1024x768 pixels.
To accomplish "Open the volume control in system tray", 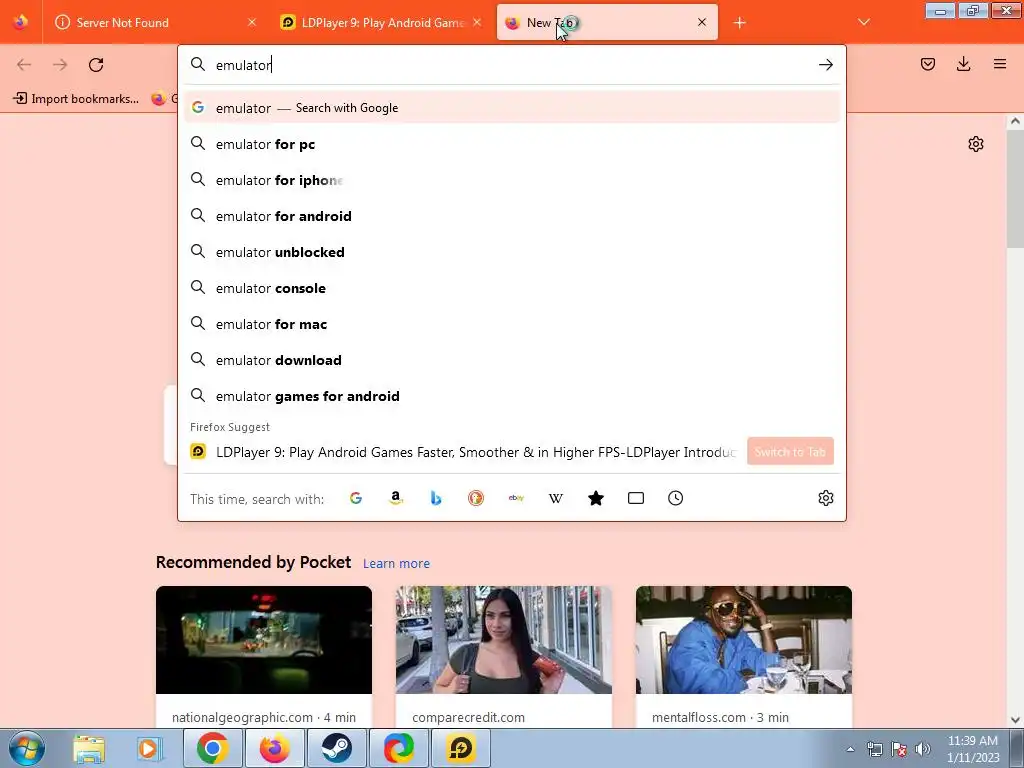I will coord(923,749).
